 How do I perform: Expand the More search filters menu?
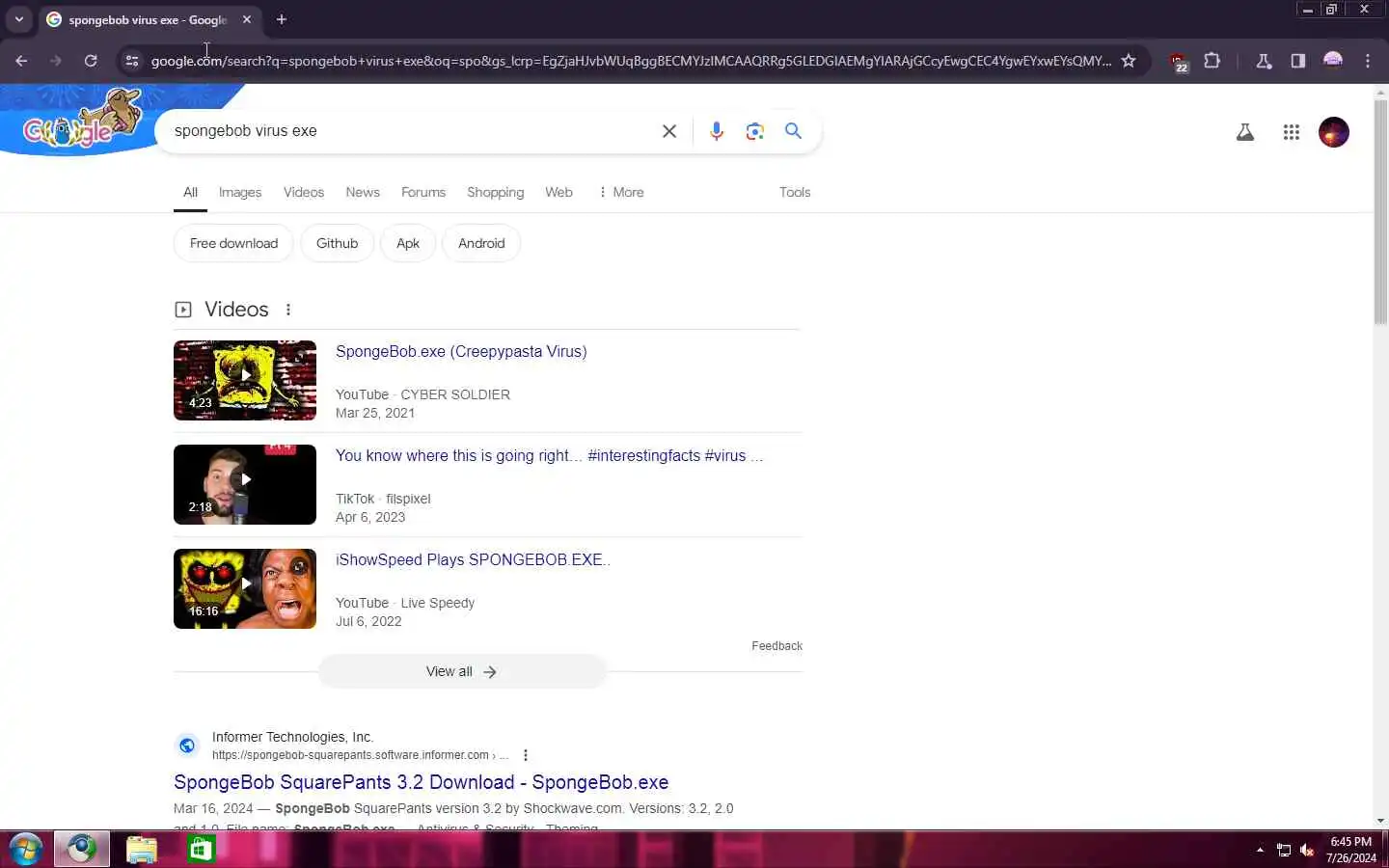[x=621, y=192]
